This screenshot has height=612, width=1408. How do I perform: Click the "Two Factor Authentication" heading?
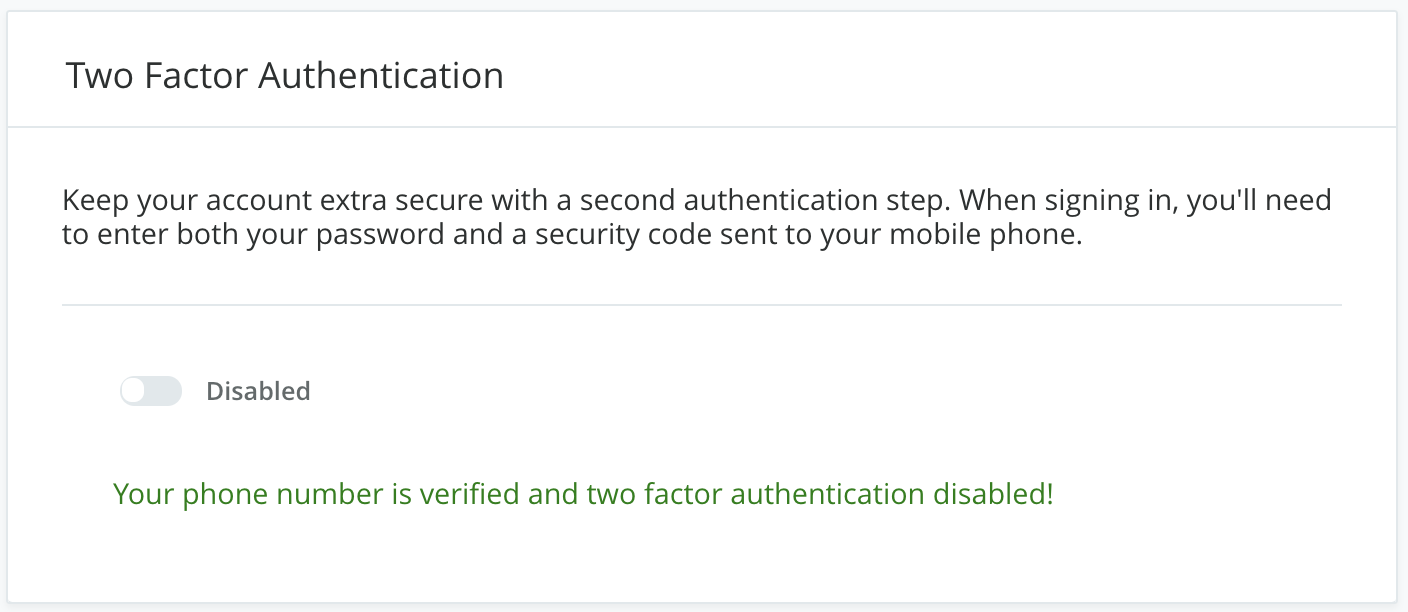pos(284,76)
